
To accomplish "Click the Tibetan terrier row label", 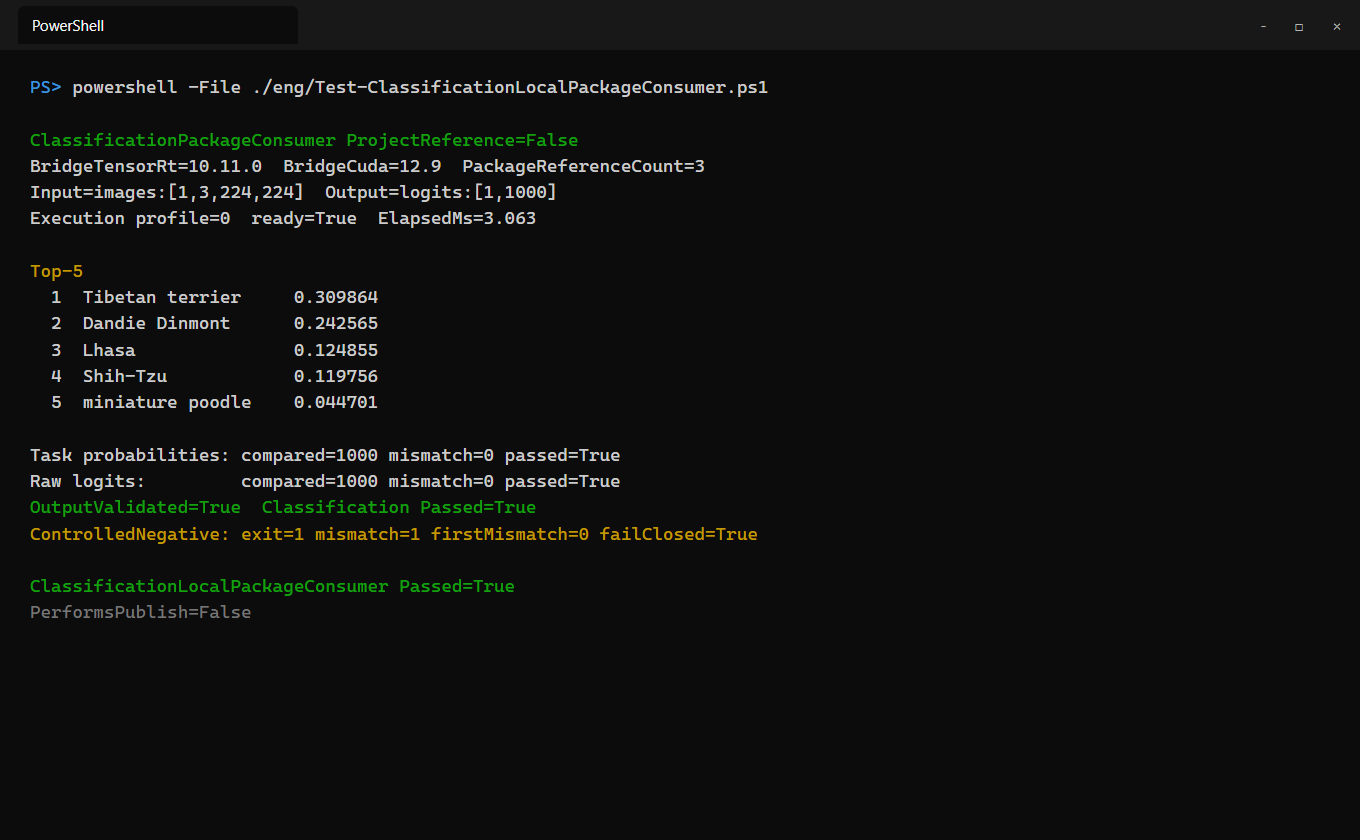I will point(162,297).
